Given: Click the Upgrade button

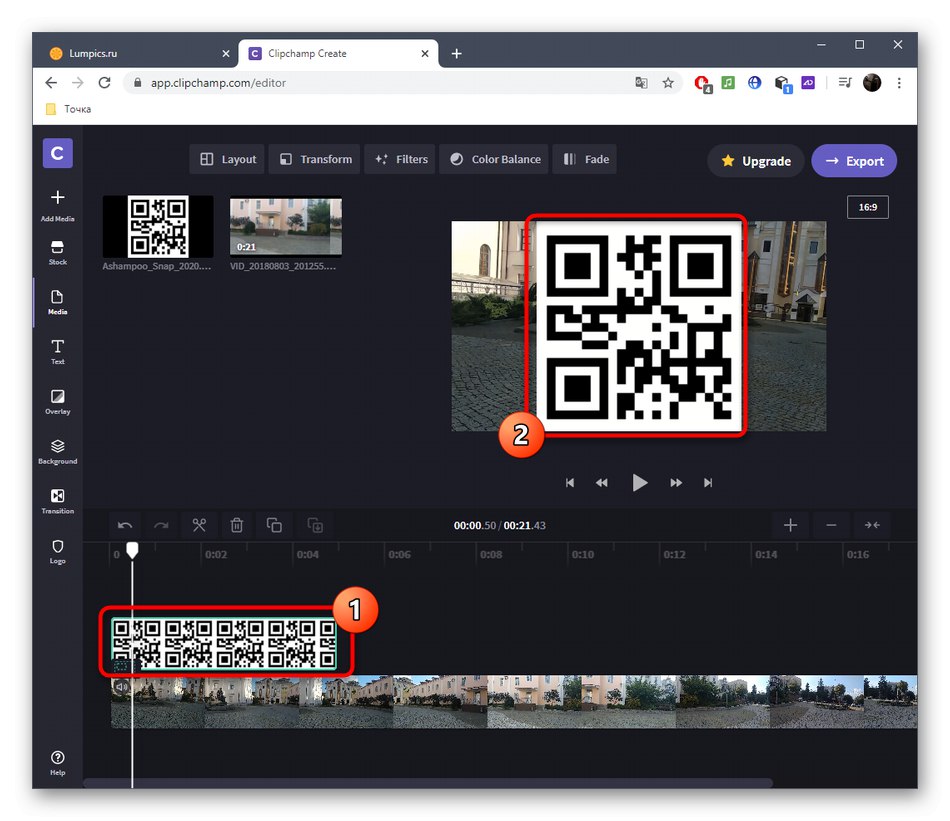Looking at the screenshot, I should pyautogui.click(x=756, y=161).
